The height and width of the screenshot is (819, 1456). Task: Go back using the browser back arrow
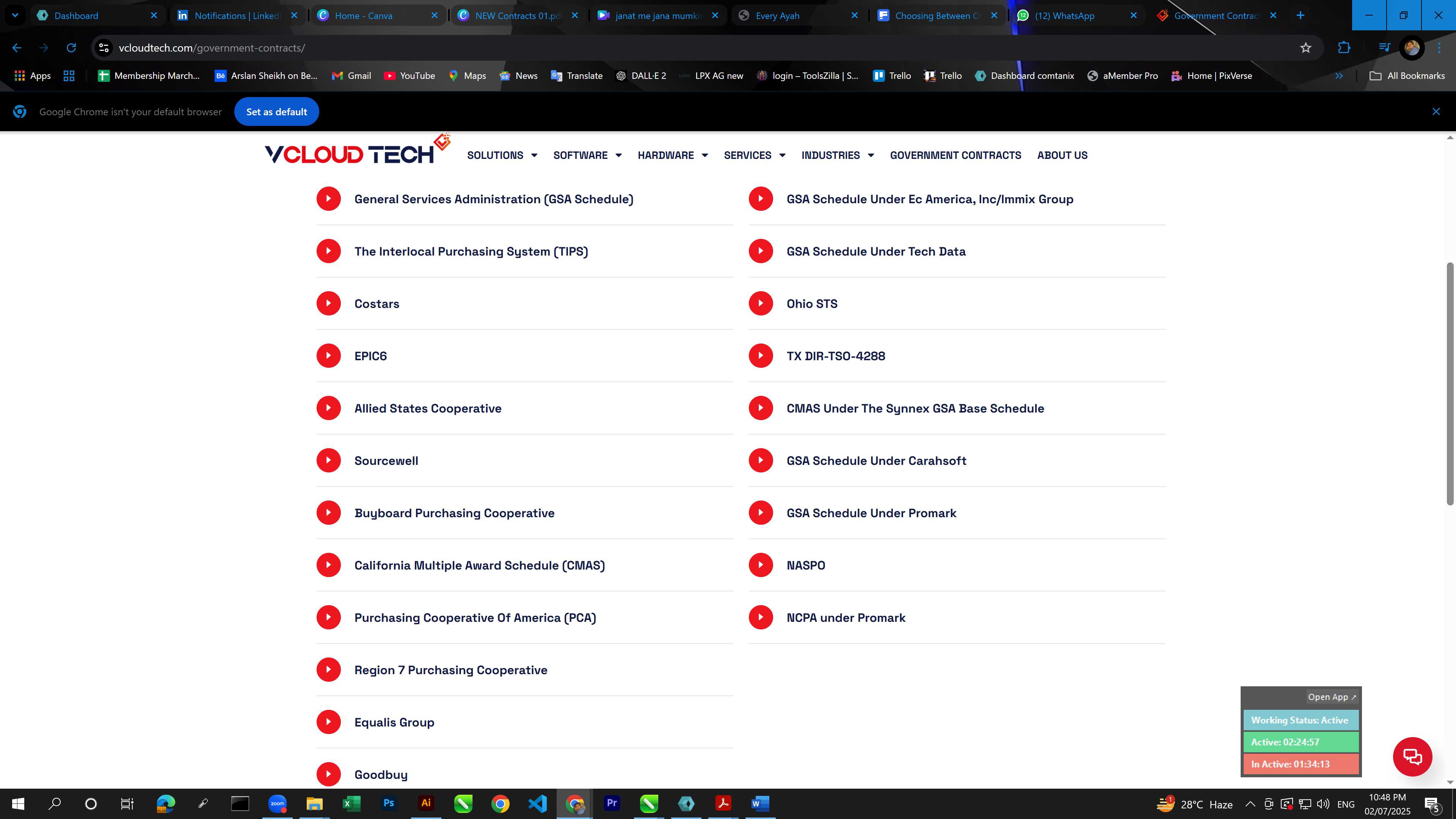17,48
